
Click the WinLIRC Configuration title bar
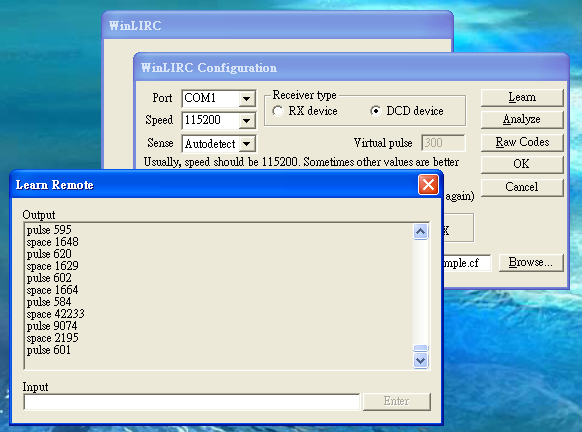point(351,68)
